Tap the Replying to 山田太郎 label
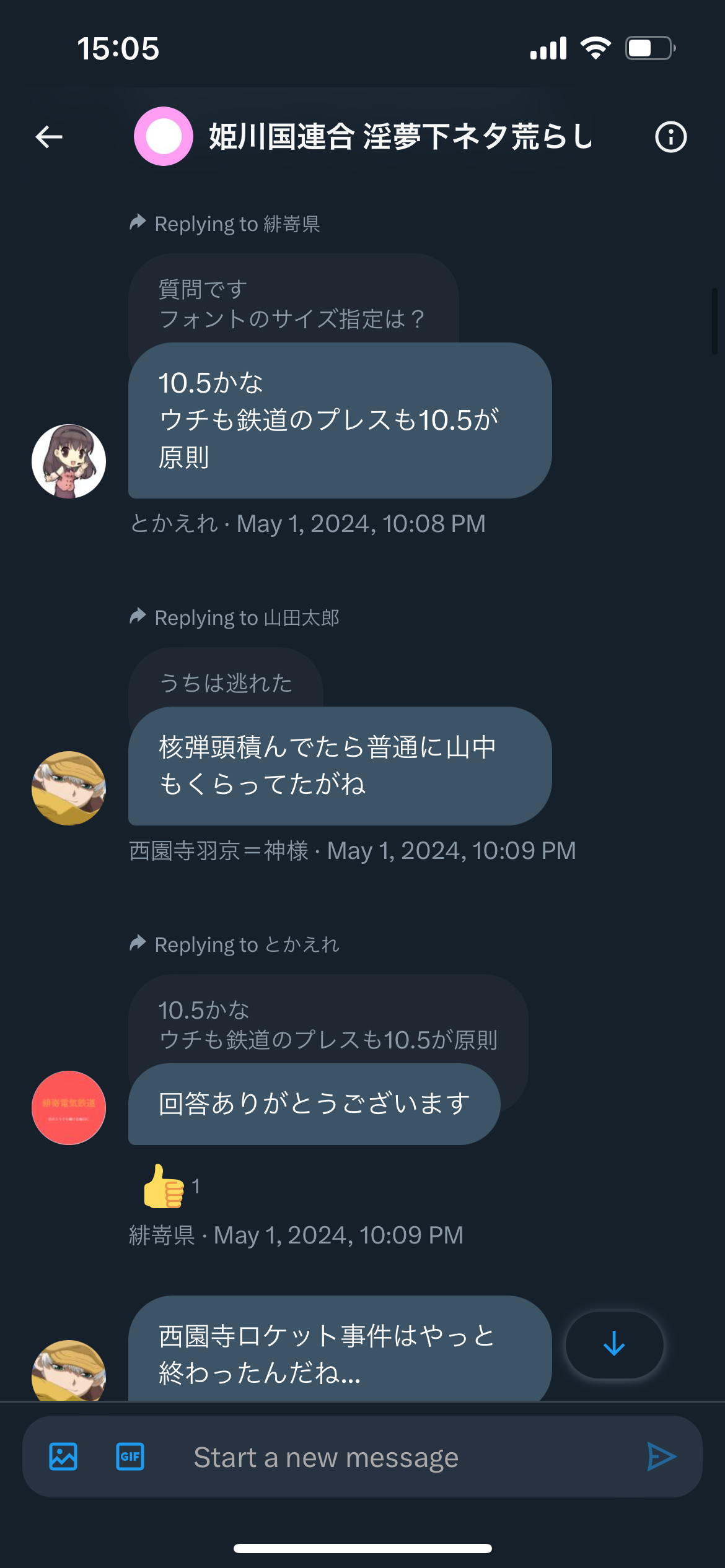This screenshot has height=1568, width=725. click(x=234, y=617)
